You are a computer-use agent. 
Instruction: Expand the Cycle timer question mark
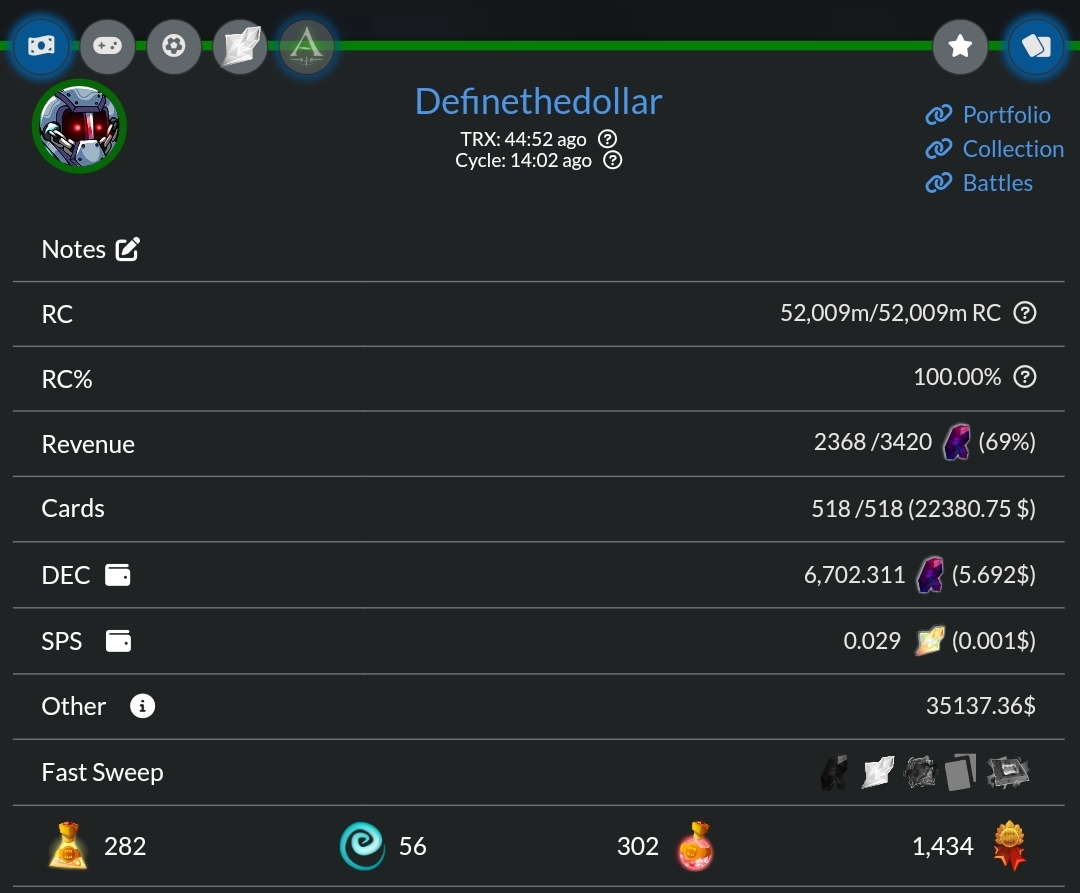click(612, 160)
